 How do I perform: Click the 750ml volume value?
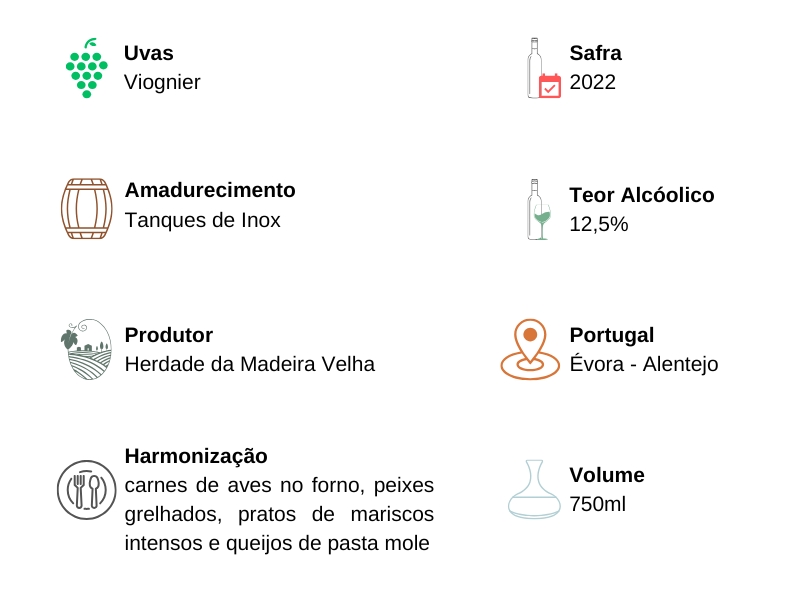click(597, 504)
